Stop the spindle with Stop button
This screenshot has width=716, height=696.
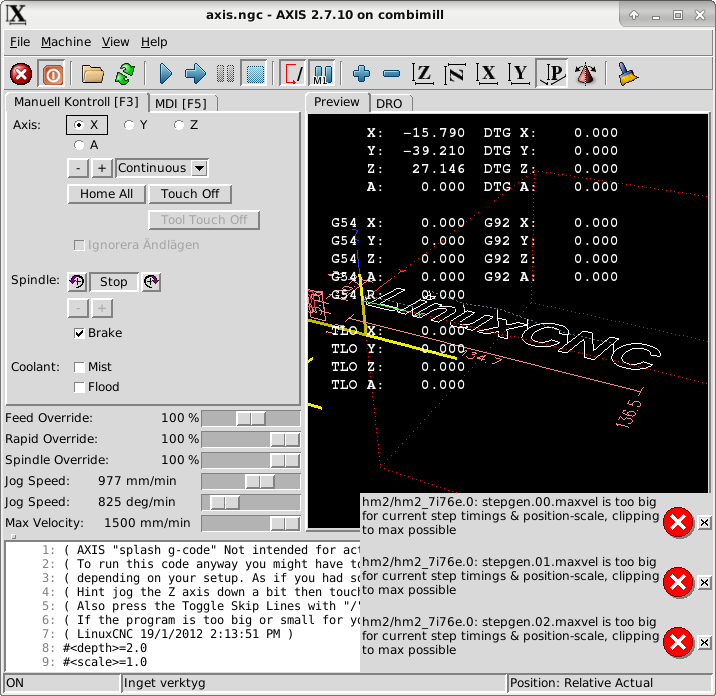pos(114,282)
